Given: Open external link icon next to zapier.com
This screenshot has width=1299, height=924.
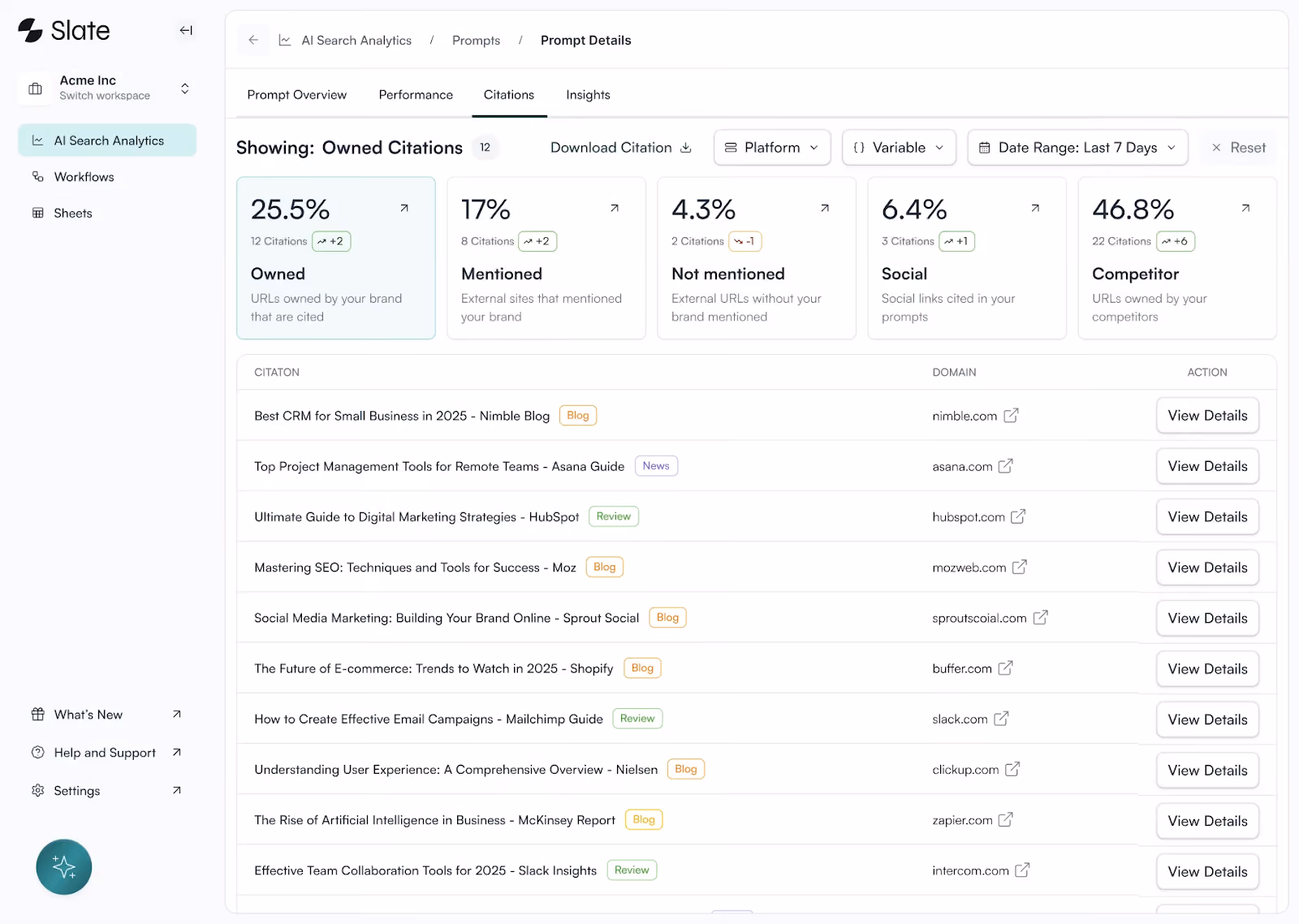Looking at the screenshot, I should point(1005,820).
